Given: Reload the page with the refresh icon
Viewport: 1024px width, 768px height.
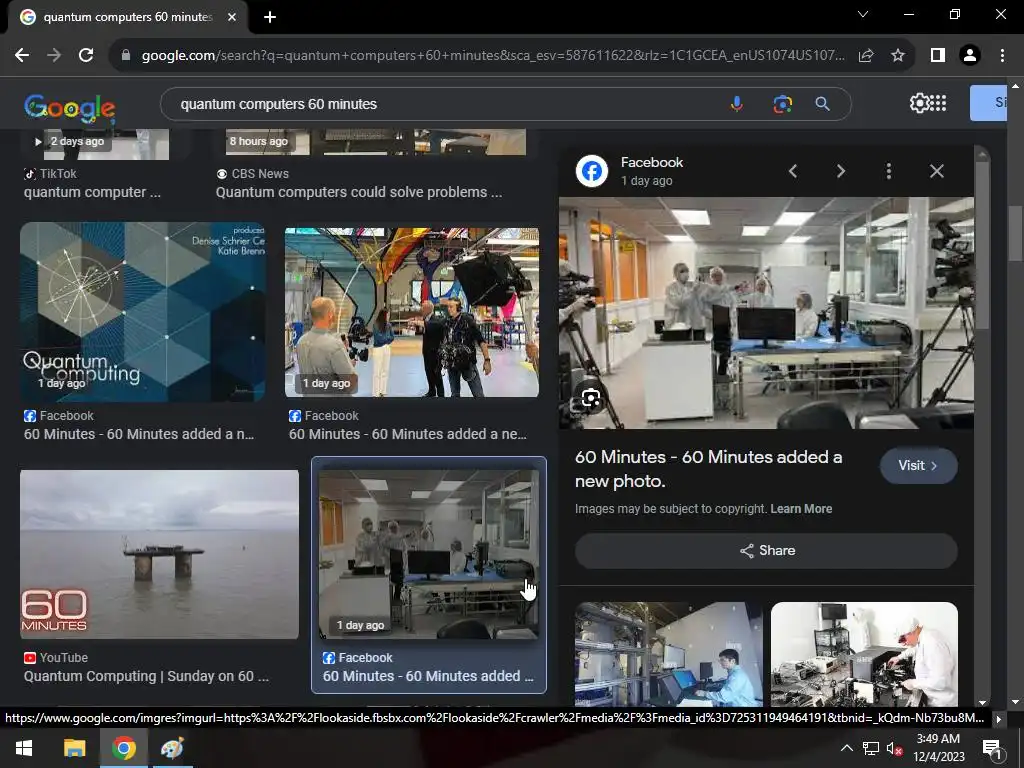Looking at the screenshot, I should (86, 56).
